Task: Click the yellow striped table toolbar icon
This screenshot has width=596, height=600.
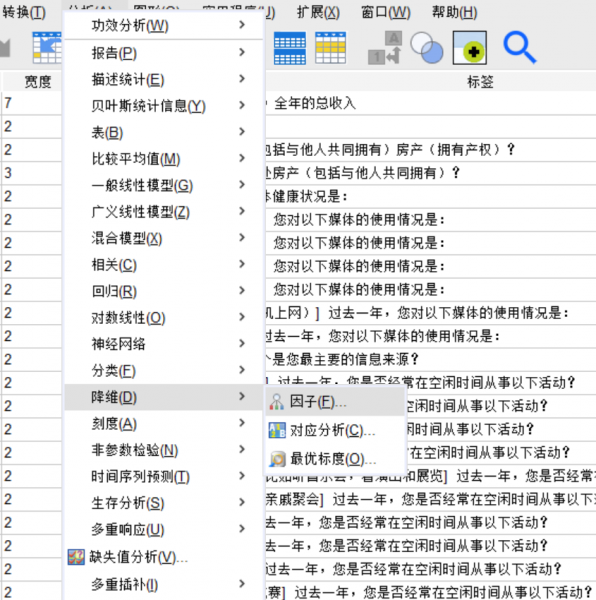Action: 331,48
